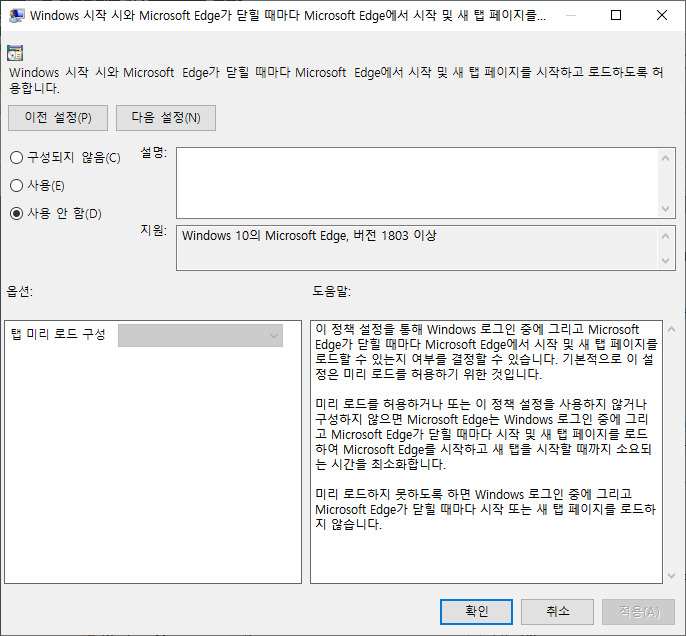Click the first help paragraph starting '이 정책 설정을 통해'
Viewport: 686px width, 636px height.
[x=486, y=352]
